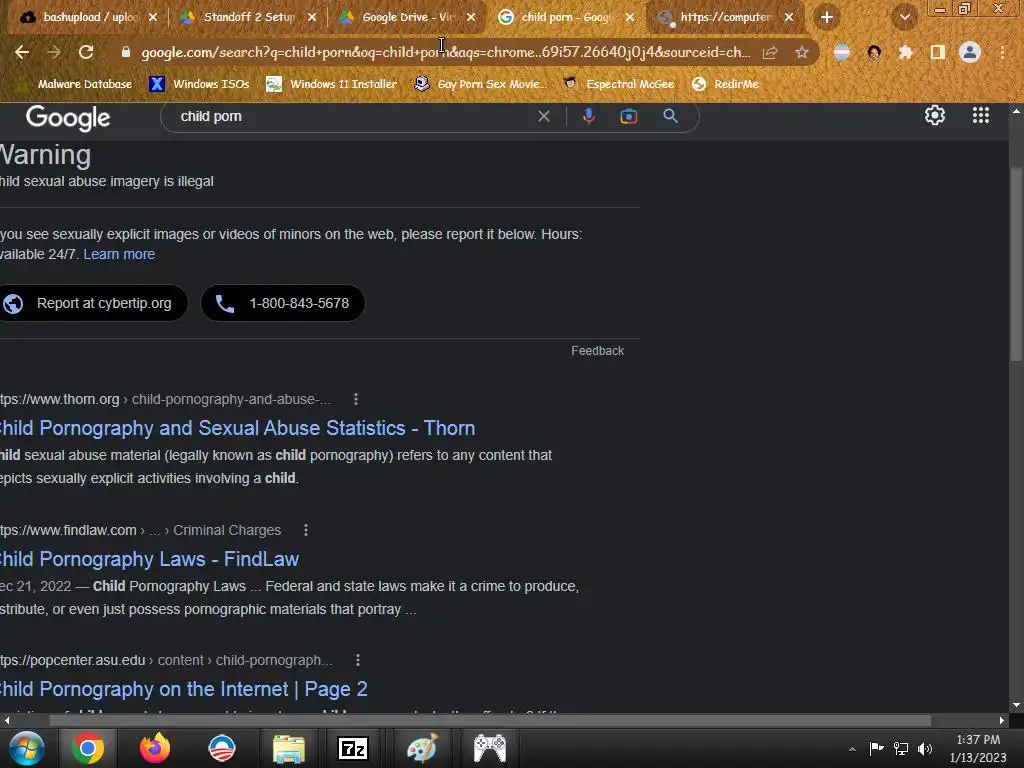1024x768 pixels.
Task: Switch to the Standoff 2 Setup tab
Action: tap(248, 17)
